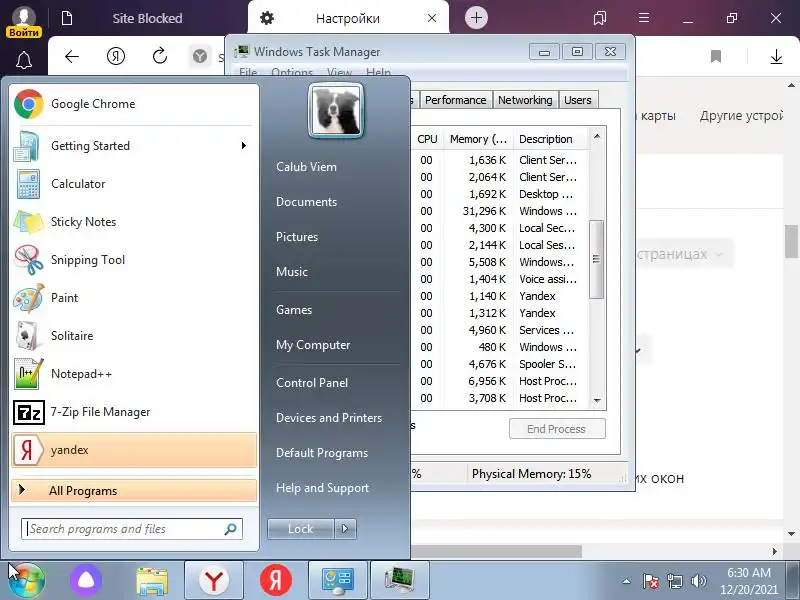The image size is (800, 600).
Task: Expand All Programs list
Action: pyautogui.click(x=134, y=491)
